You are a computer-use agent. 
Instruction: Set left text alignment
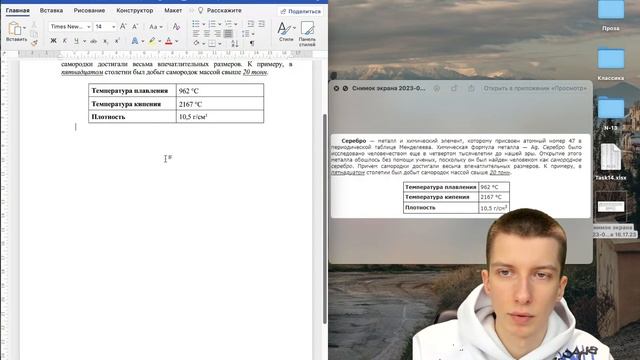pos(196,34)
